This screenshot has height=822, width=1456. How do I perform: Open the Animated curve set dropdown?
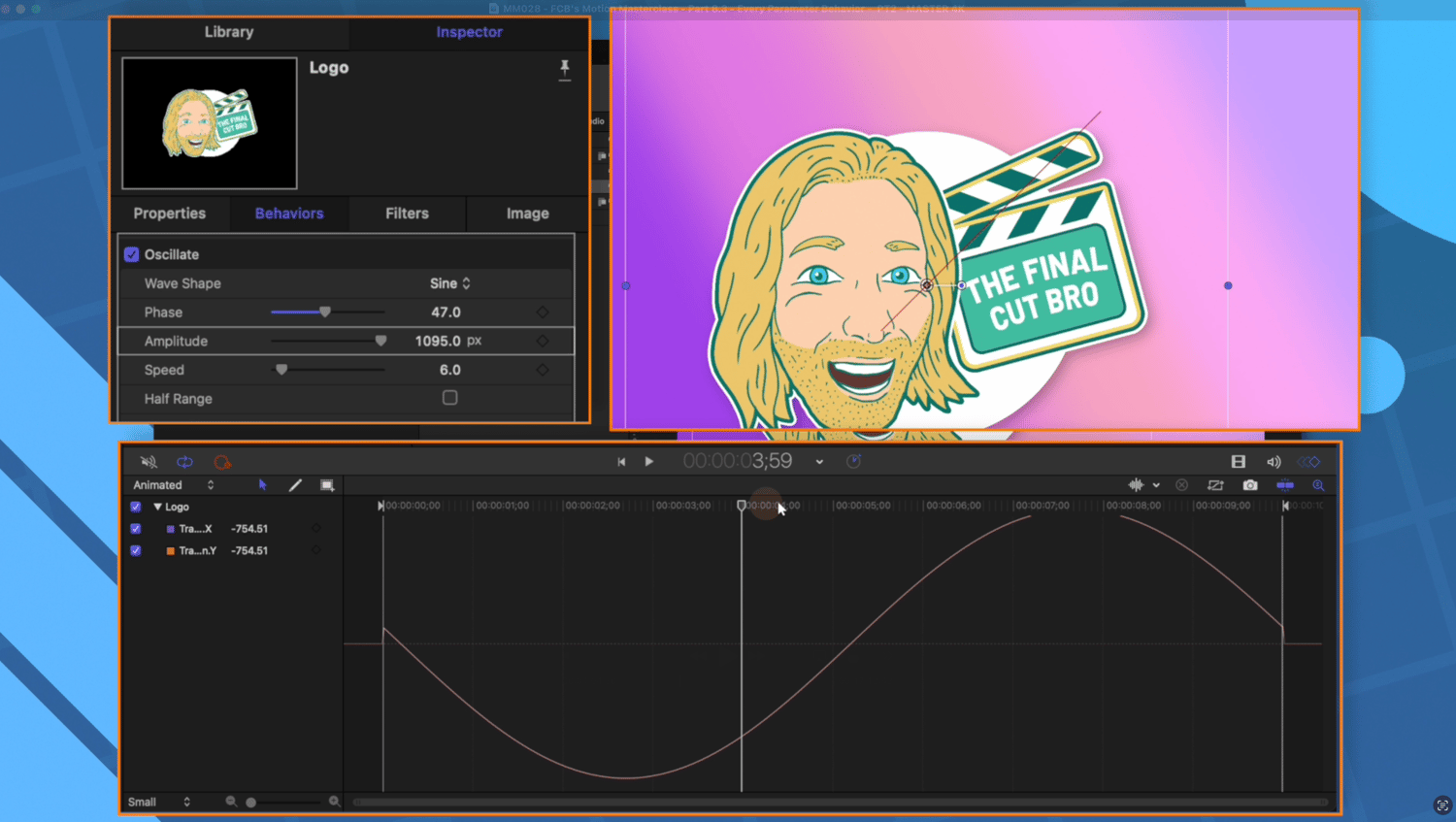(x=174, y=485)
